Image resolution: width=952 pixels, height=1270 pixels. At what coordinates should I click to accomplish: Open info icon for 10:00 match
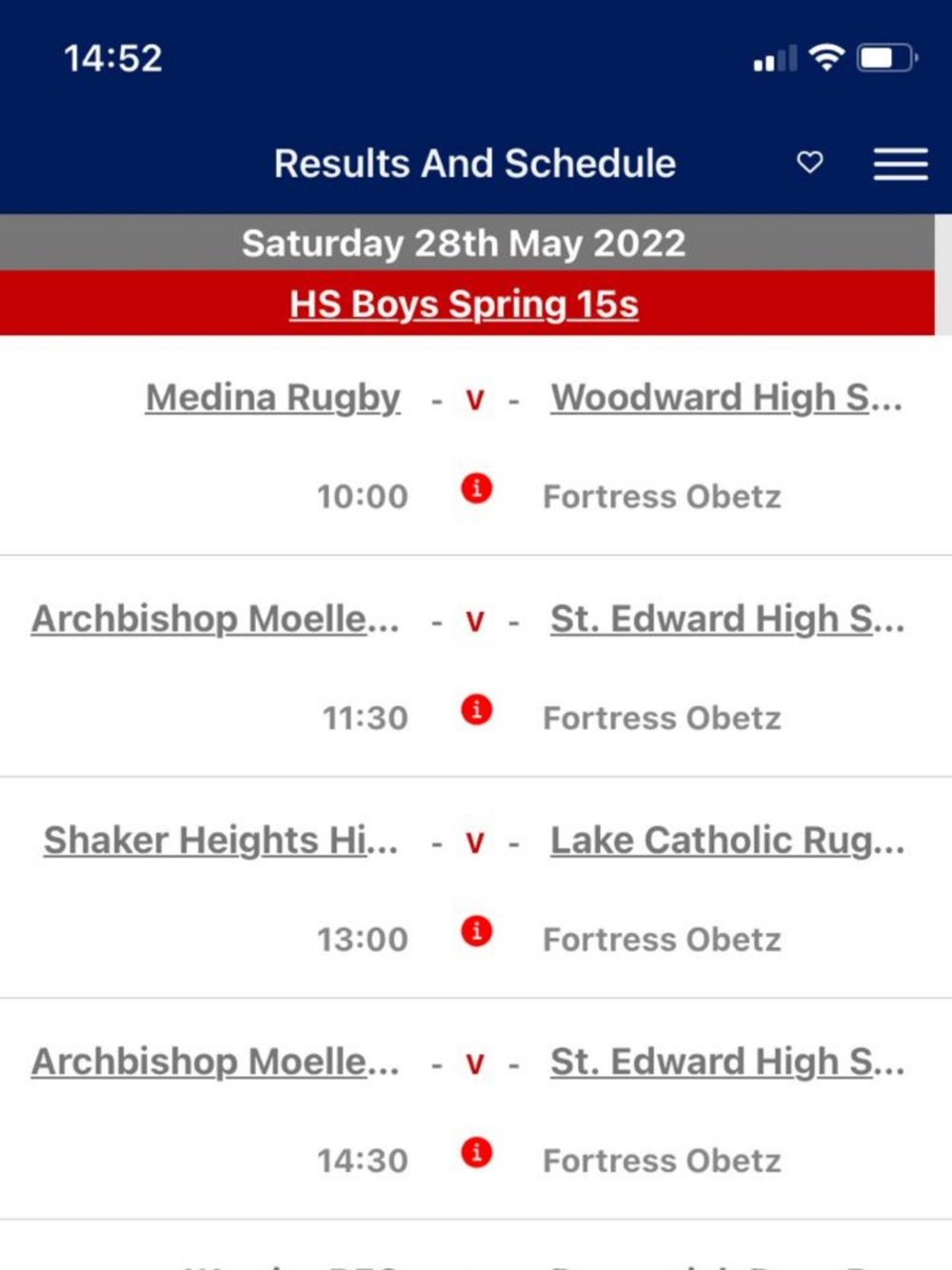(476, 489)
